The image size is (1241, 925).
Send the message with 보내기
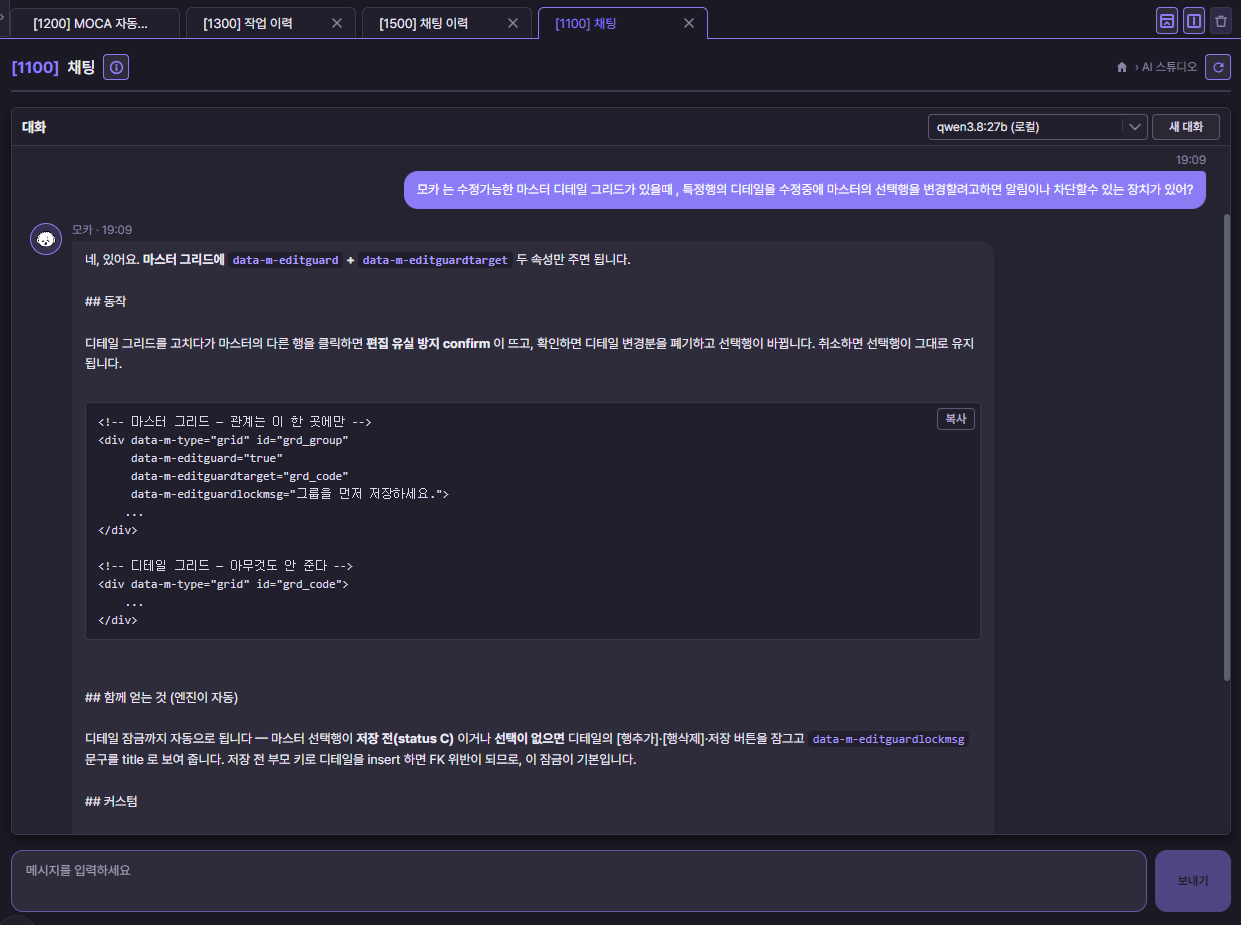1192,881
